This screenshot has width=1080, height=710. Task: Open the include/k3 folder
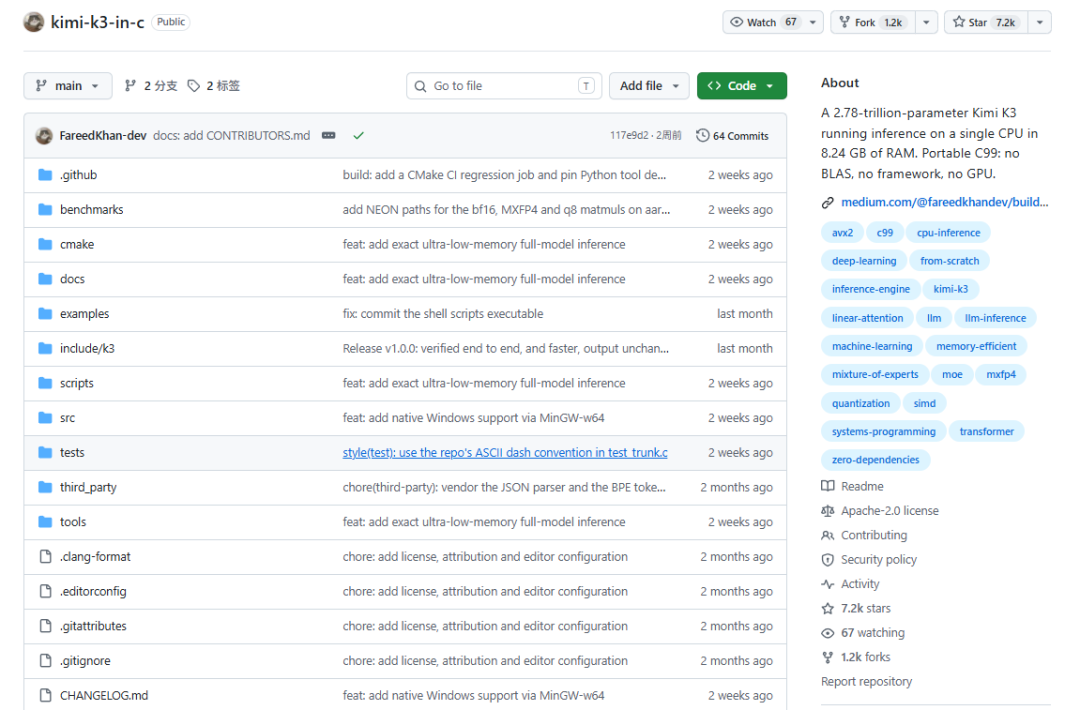pos(87,348)
